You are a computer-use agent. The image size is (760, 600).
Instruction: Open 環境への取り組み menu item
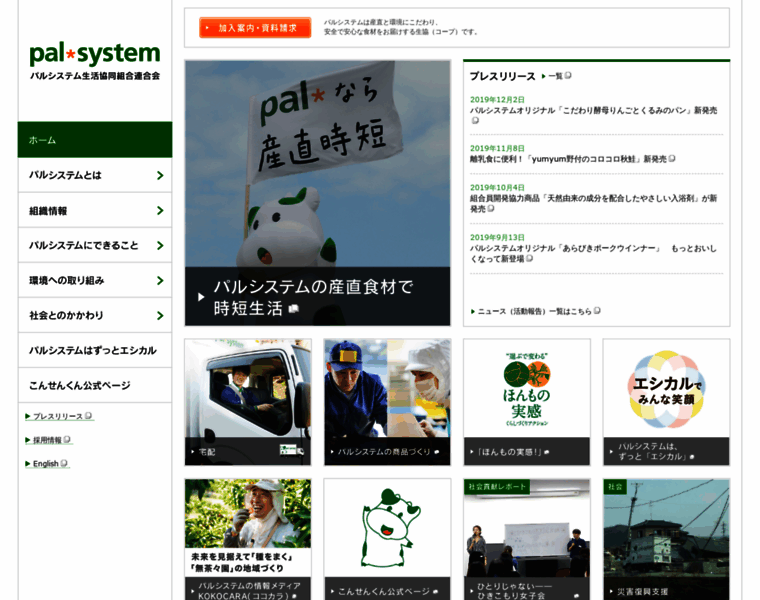[95, 280]
